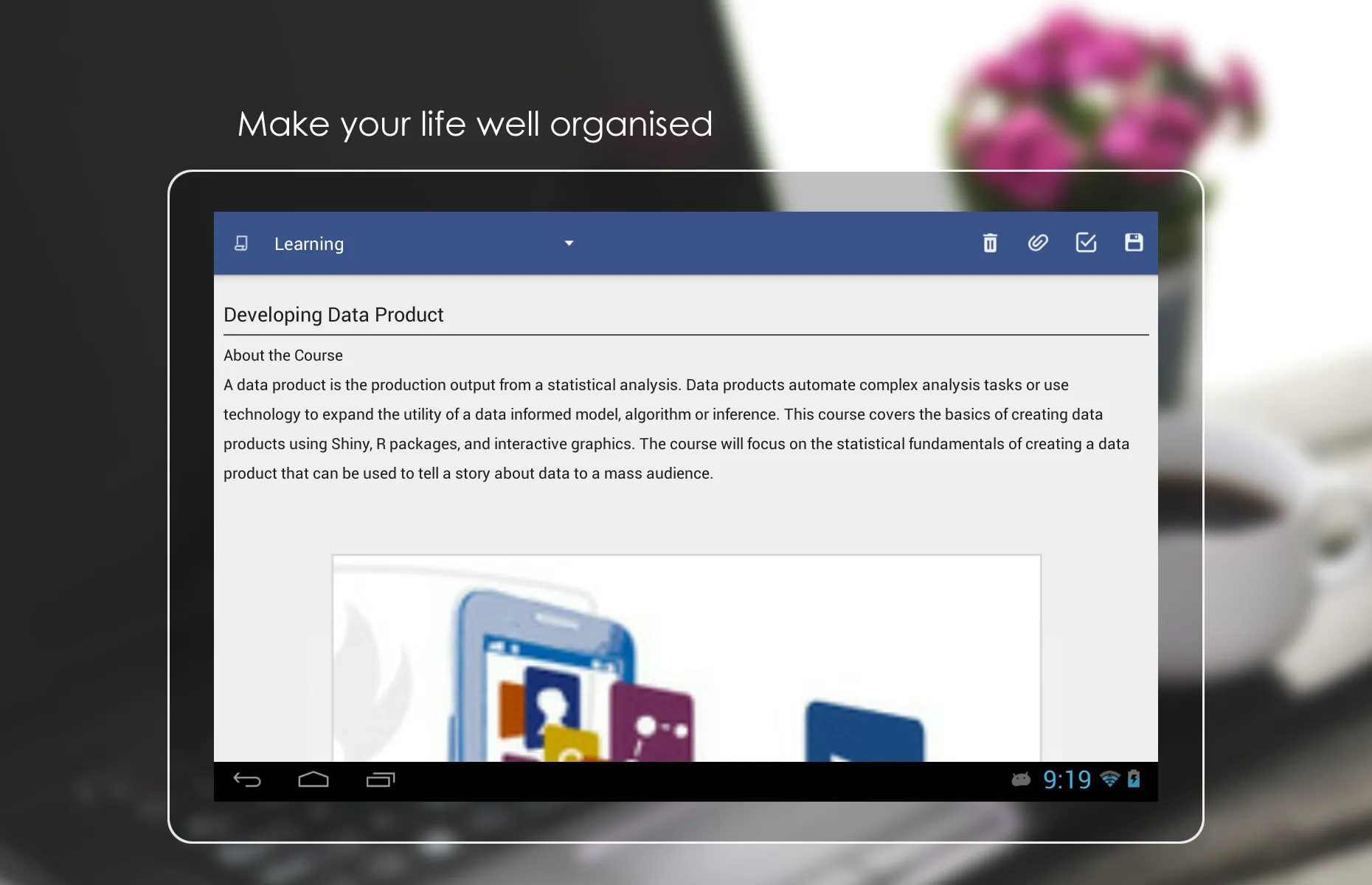Tap the line ending 'to a mass audience.'
The height and width of the screenshot is (885, 1372).
(468, 473)
